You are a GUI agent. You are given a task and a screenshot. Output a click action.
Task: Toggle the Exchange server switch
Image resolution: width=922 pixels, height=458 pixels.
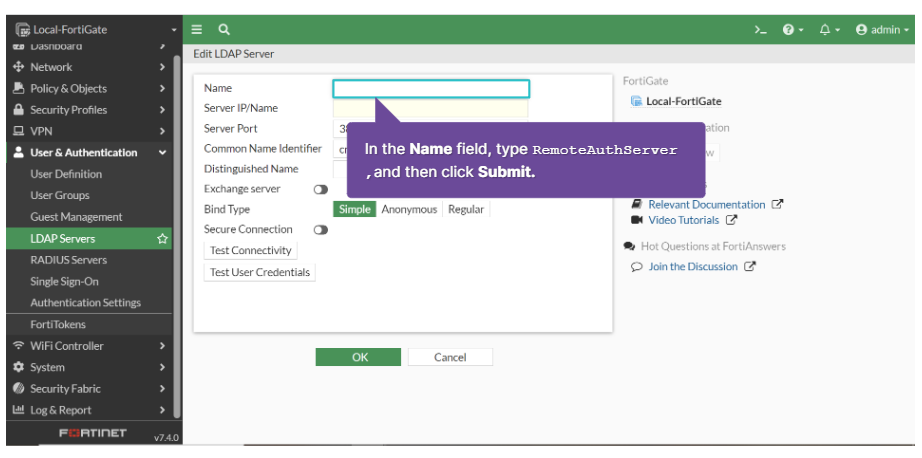coord(320,189)
